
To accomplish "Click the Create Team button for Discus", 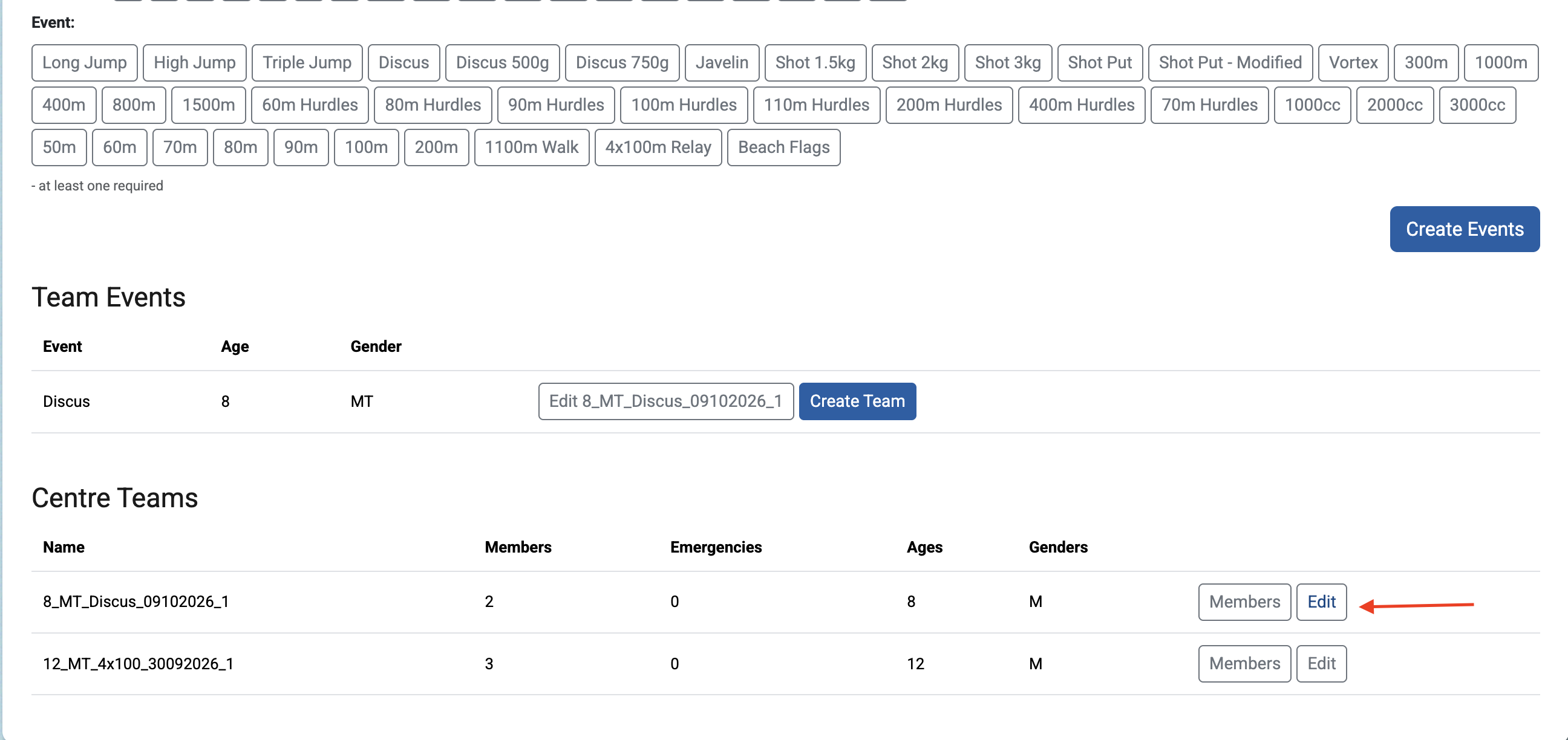I will tap(857, 401).
